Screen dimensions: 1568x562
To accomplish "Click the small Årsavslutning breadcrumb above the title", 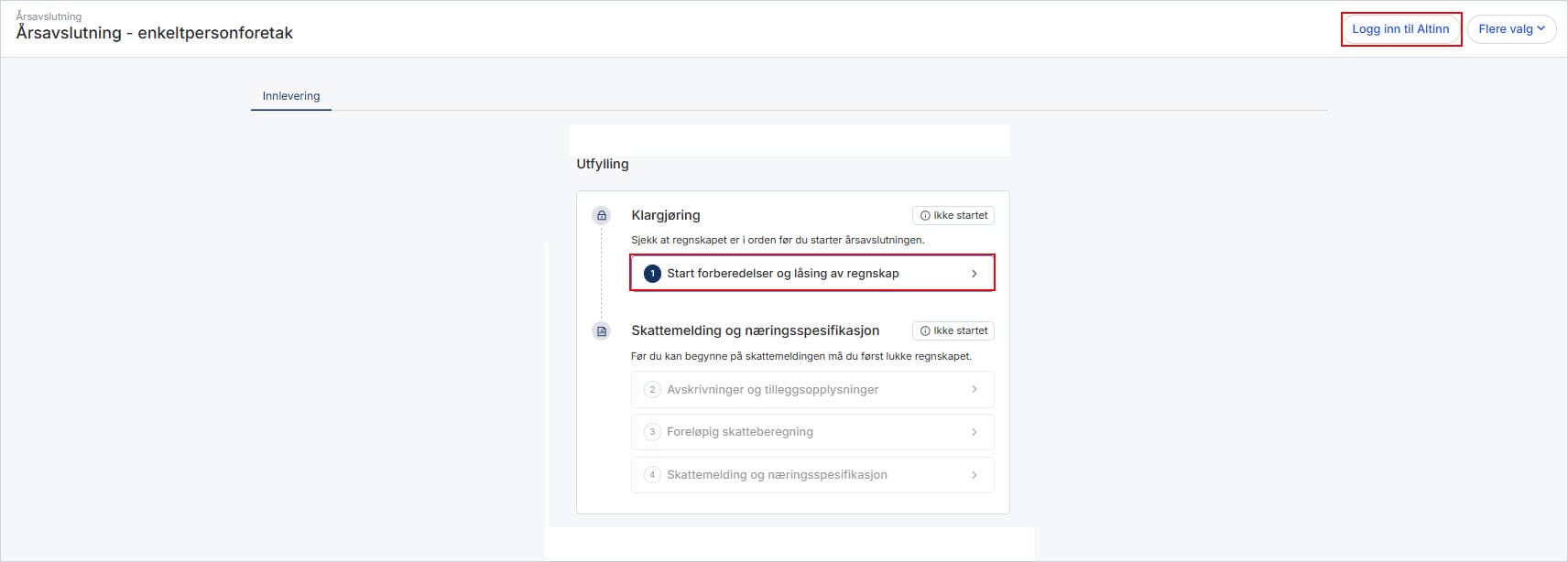I will click(x=49, y=16).
